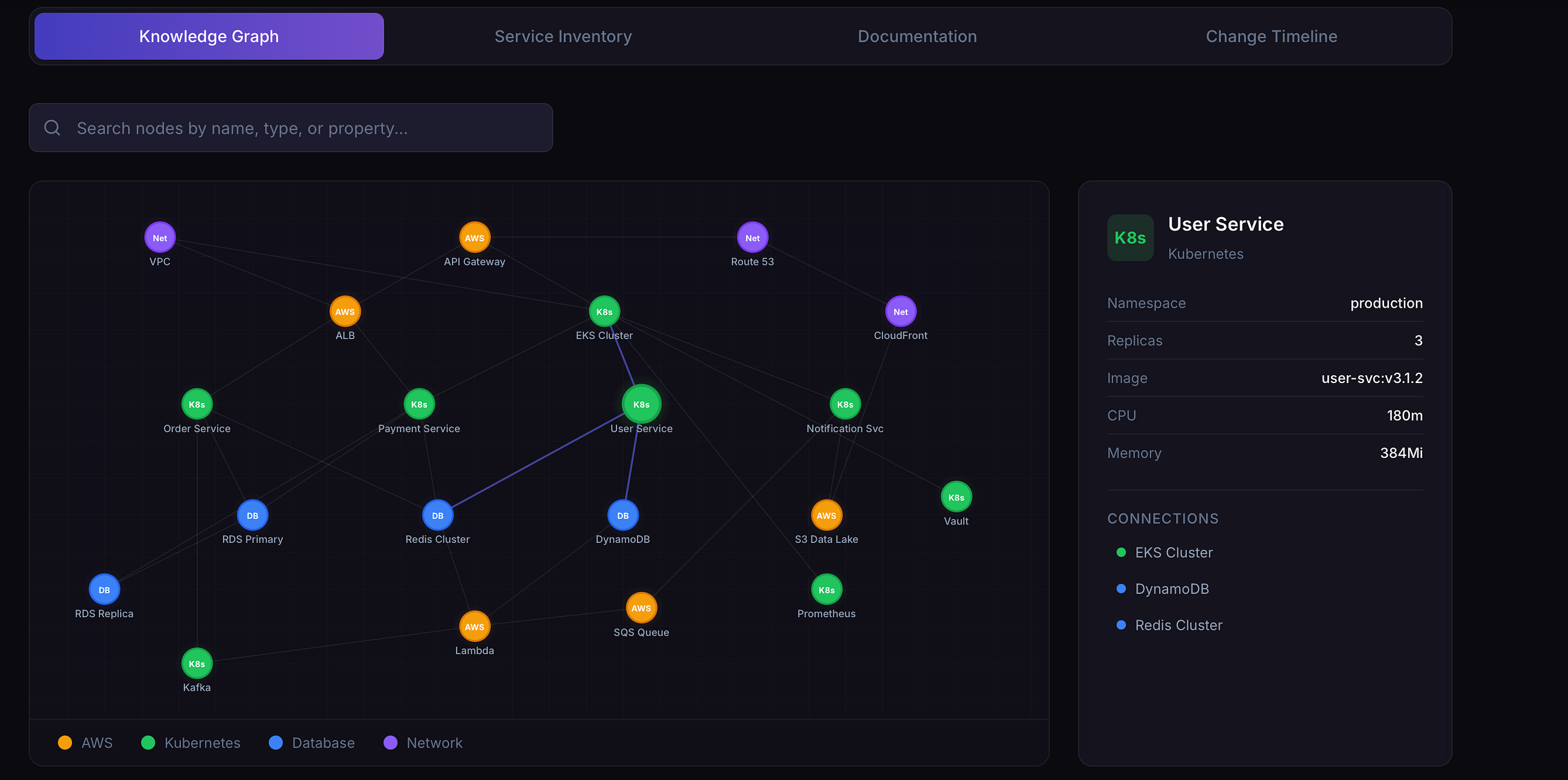1568x780 pixels.
Task: Switch to the Change Timeline tab
Action: tap(1271, 37)
